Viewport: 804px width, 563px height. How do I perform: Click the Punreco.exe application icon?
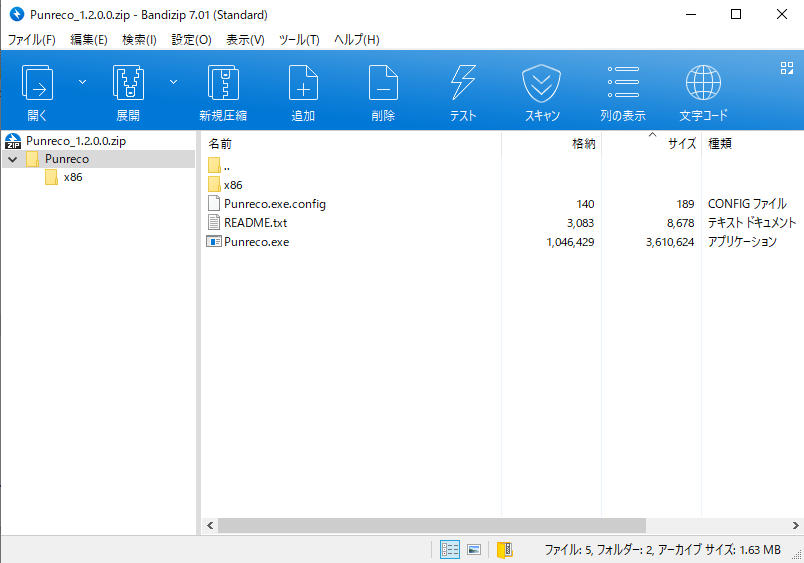[x=214, y=242]
